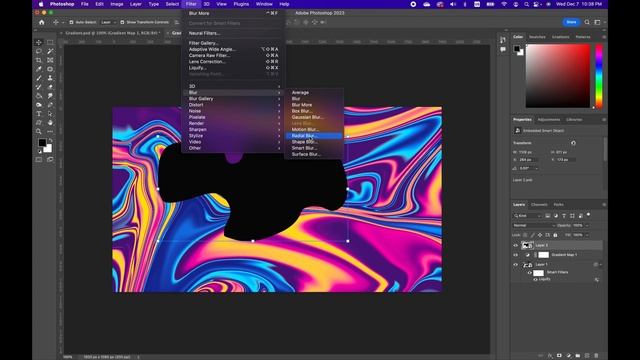Select the Rectangular Marquee tool

[50, 42]
